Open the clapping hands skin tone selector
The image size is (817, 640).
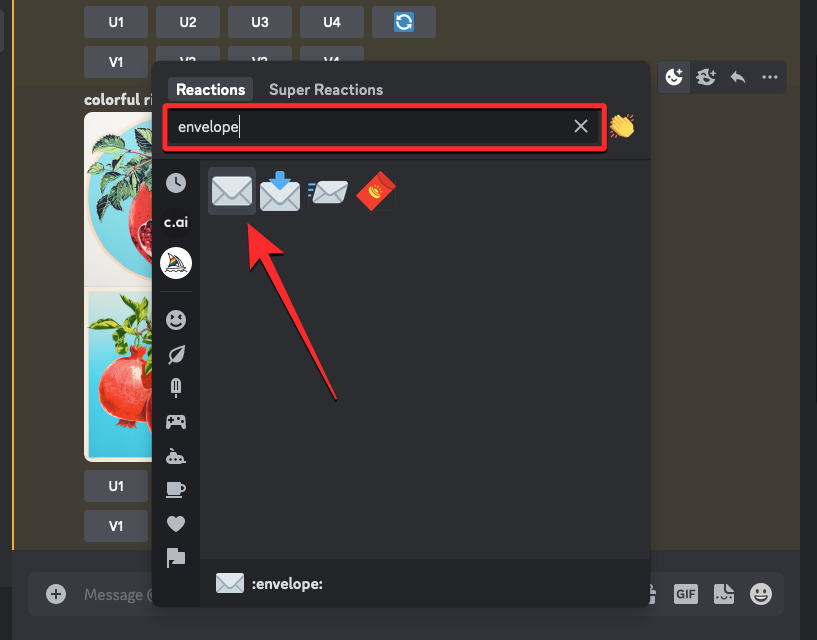(x=622, y=126)
